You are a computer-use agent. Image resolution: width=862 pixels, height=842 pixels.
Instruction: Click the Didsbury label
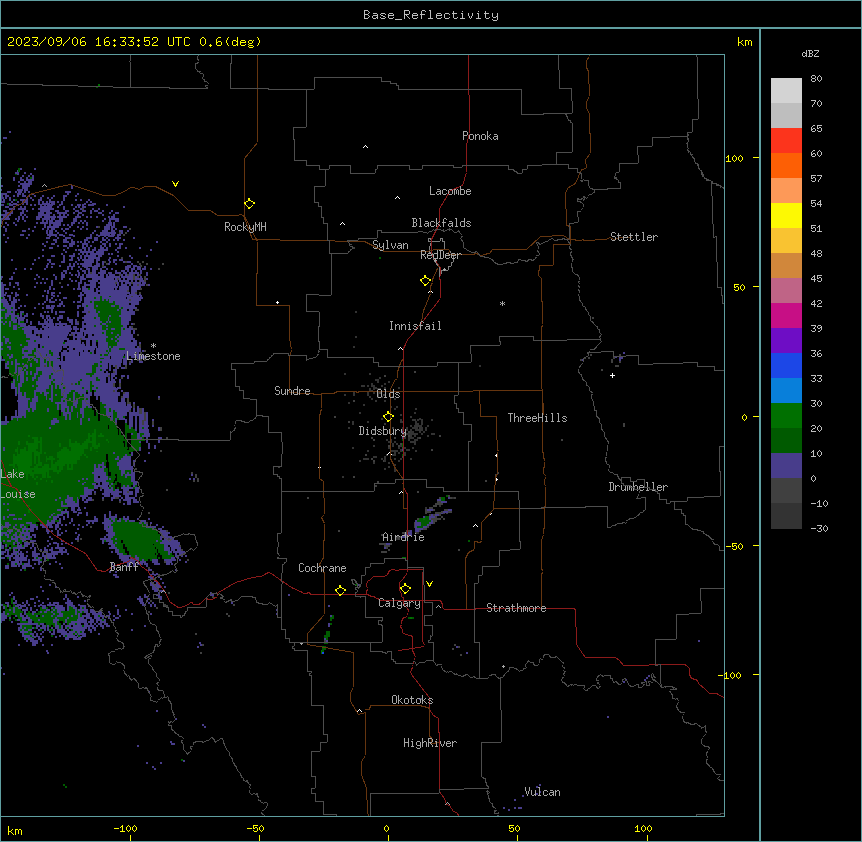(x=383, y=431)
